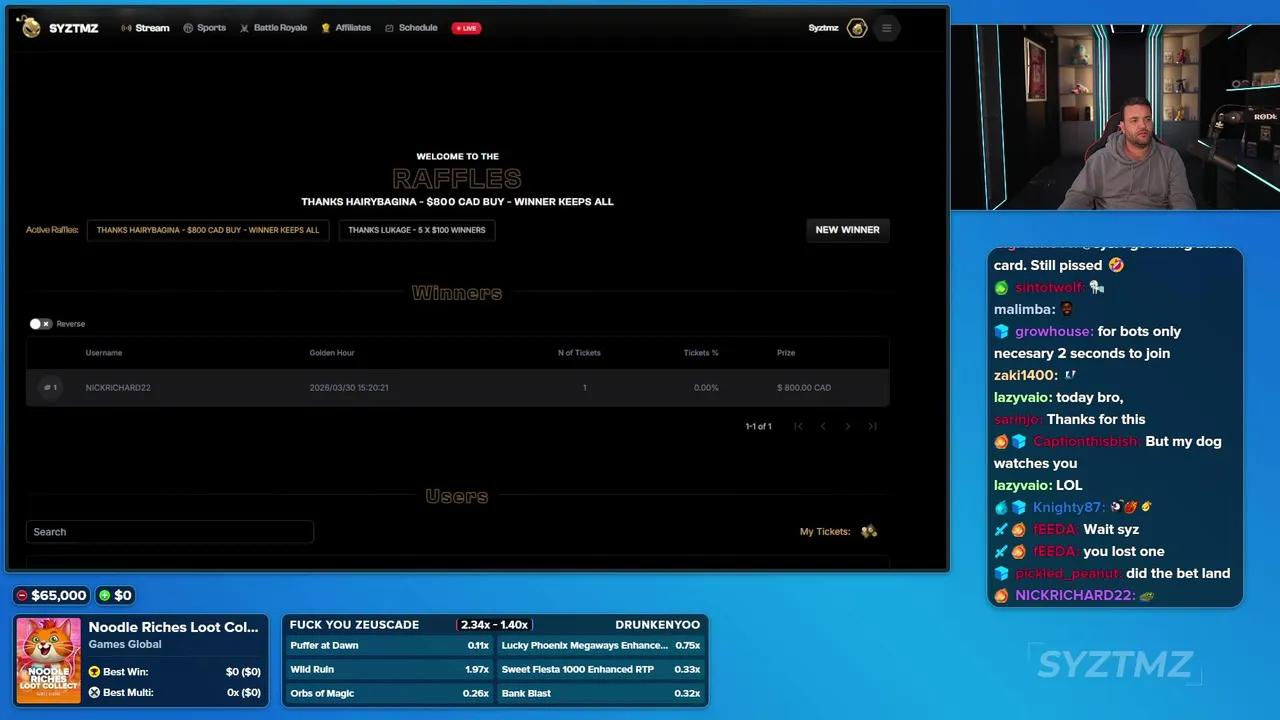Click Knighty87's username in chat

coord(1069,508)
